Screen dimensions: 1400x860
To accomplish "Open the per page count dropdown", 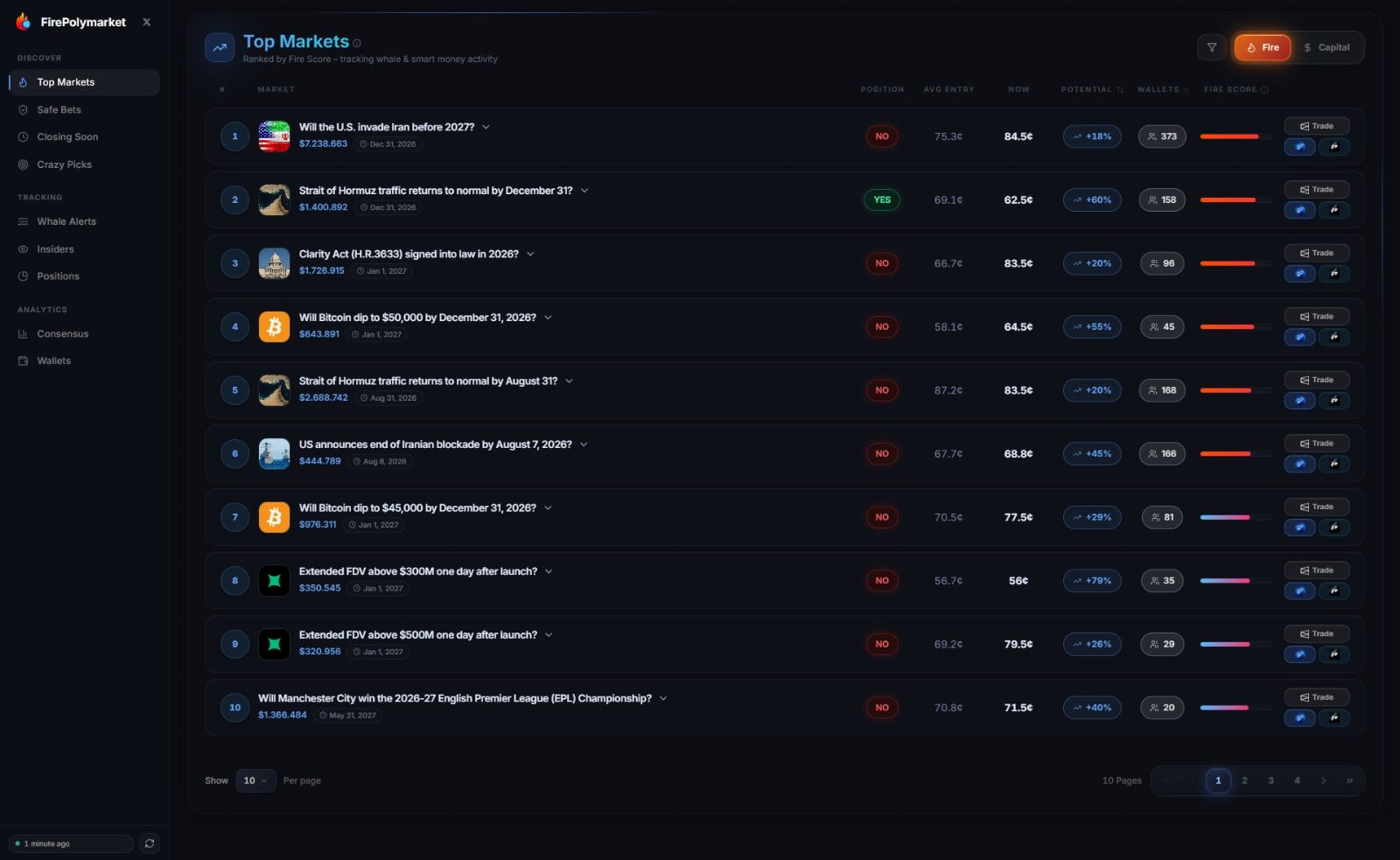I will point(255,780).
